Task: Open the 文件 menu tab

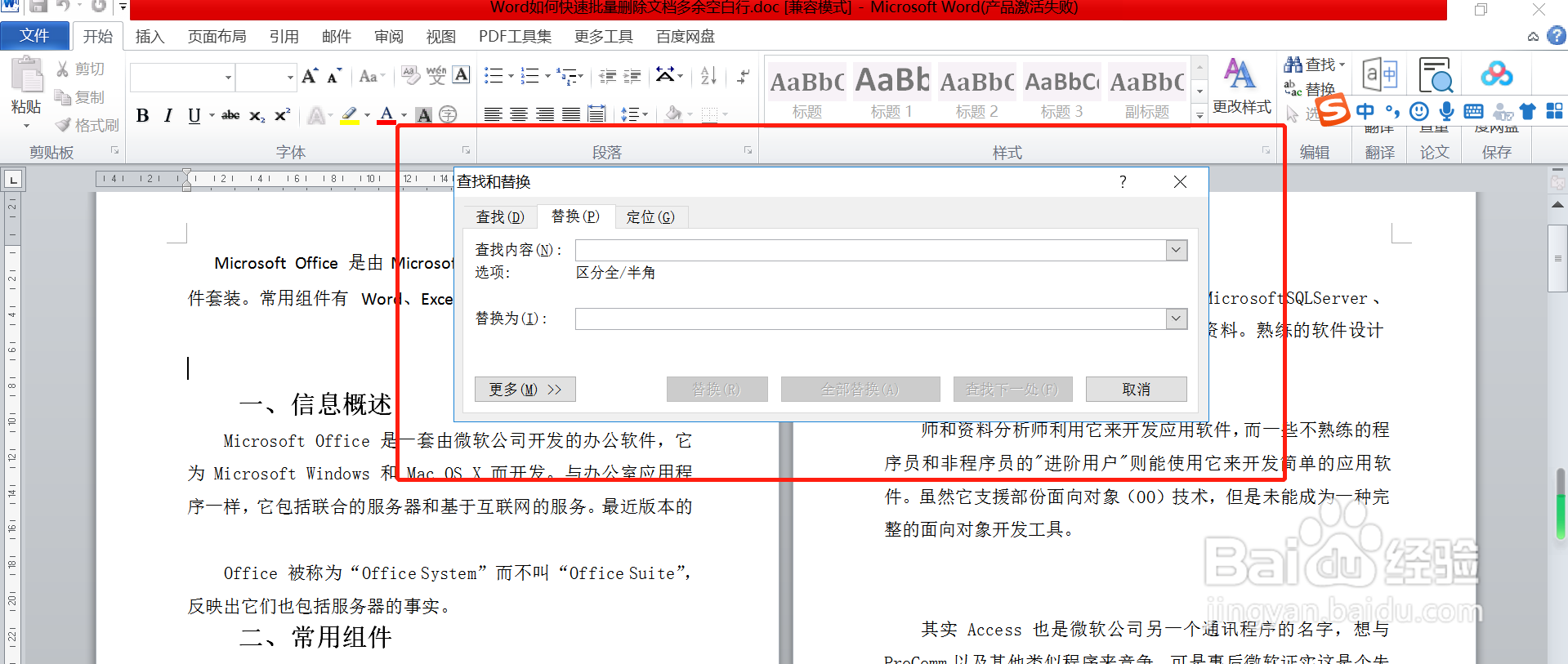Action: click(x=34, y=35)
